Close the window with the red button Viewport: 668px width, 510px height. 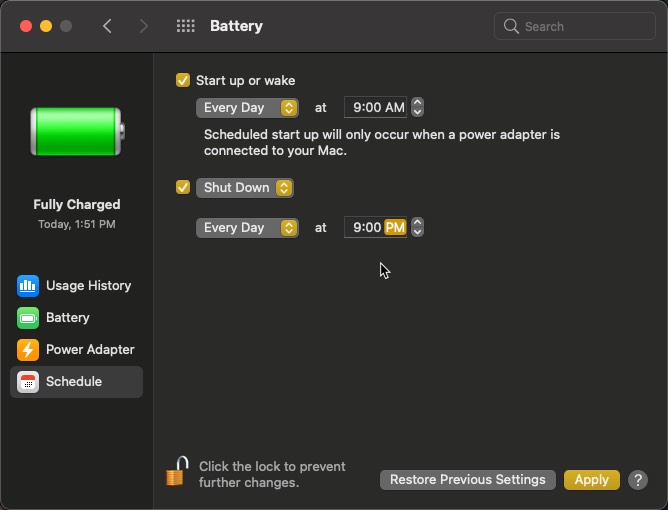coord(26,26)
